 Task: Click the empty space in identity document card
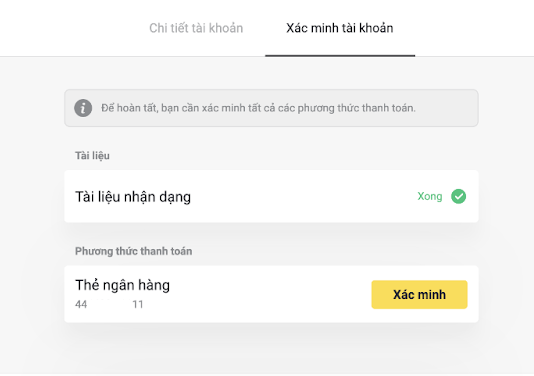pos(303,196)
